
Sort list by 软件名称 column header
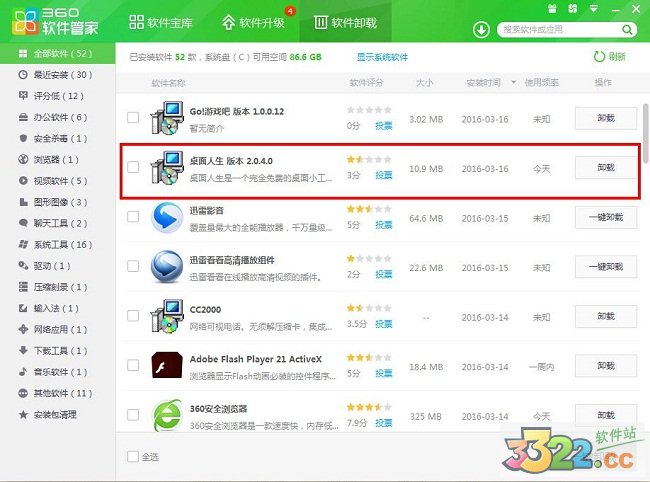(168, 83)
